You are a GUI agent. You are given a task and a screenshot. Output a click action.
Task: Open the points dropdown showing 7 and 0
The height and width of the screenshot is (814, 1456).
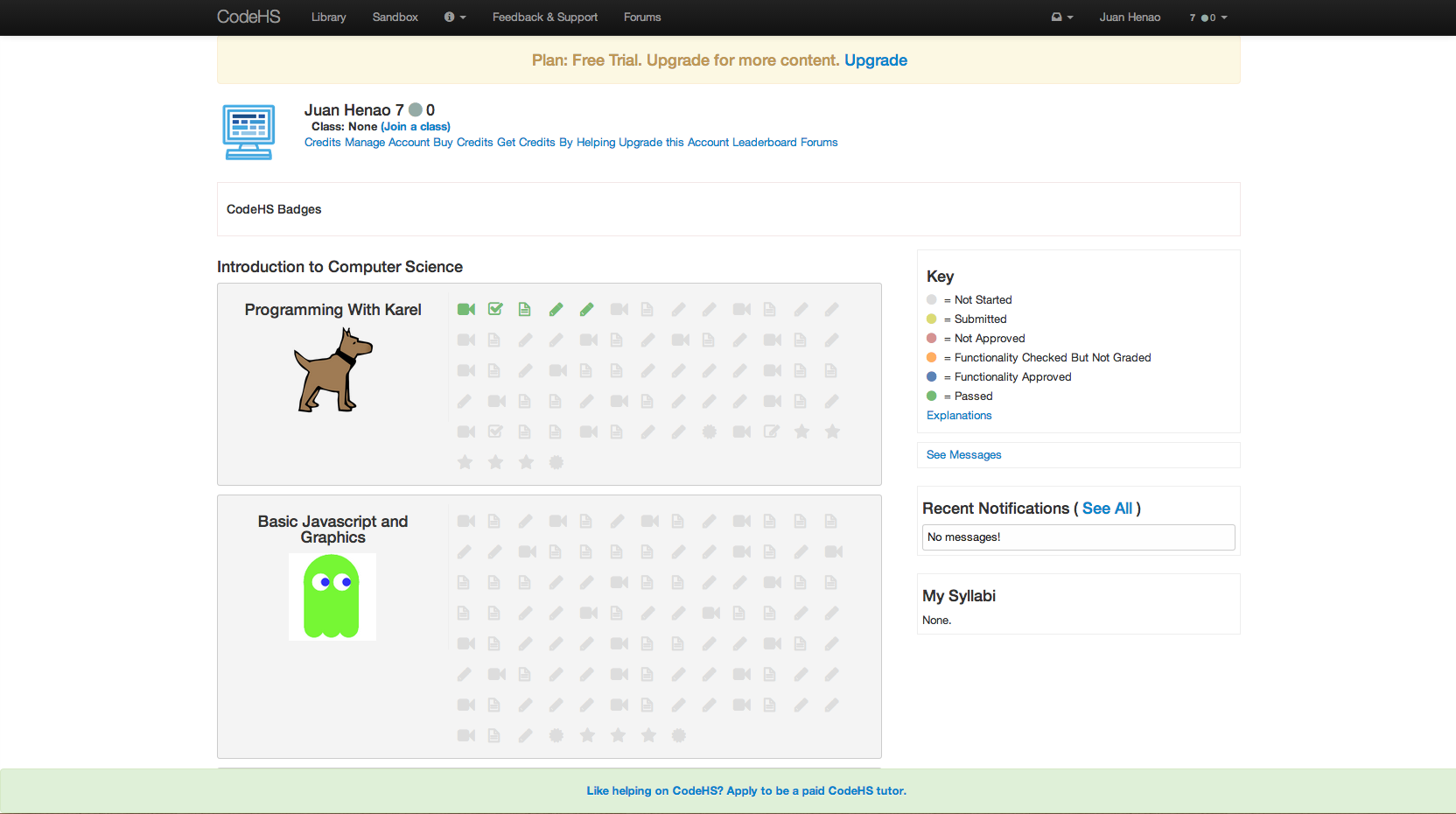tap(1208, 18)
